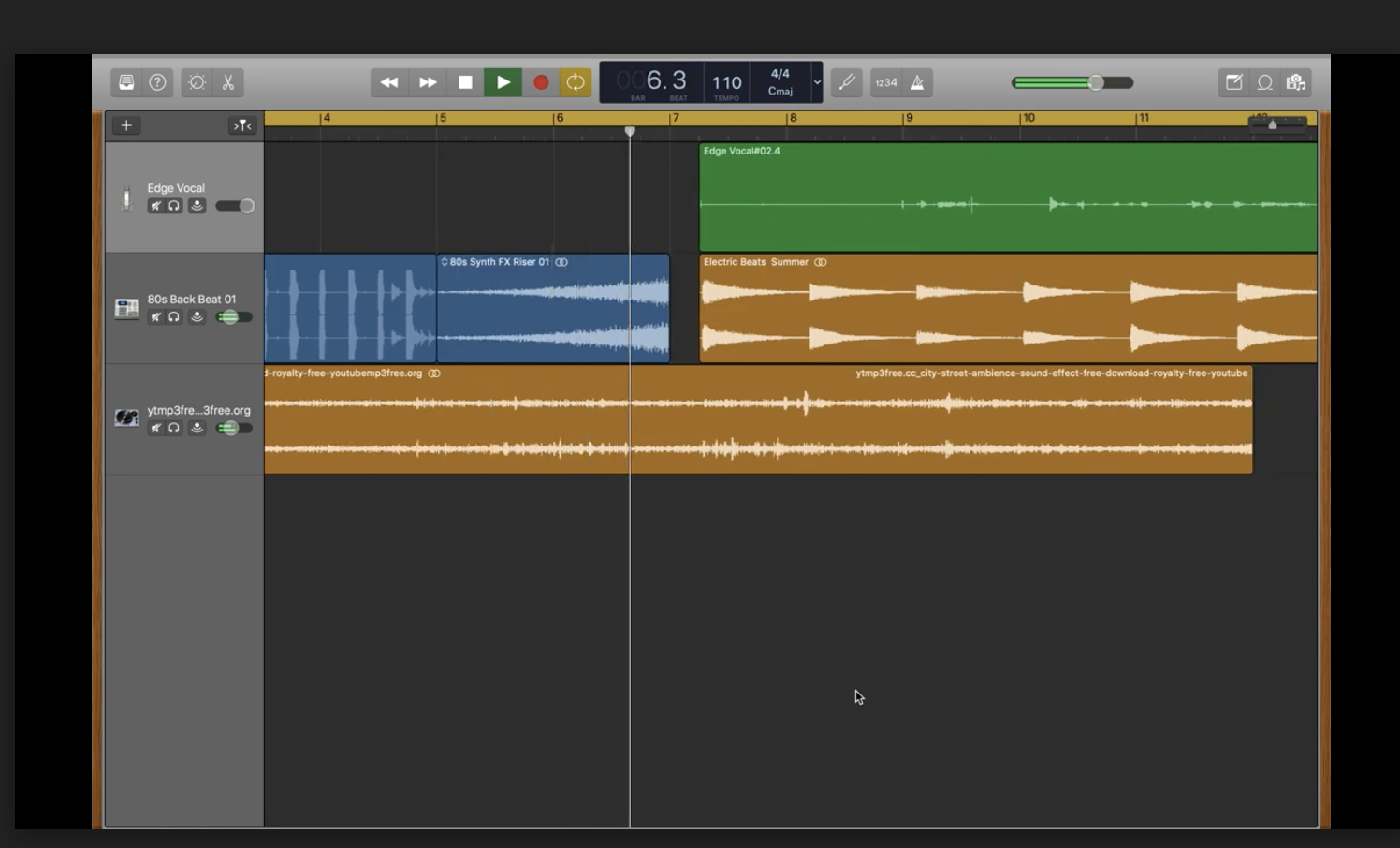Show Smart Controls dial button

[x=197, y=82]
